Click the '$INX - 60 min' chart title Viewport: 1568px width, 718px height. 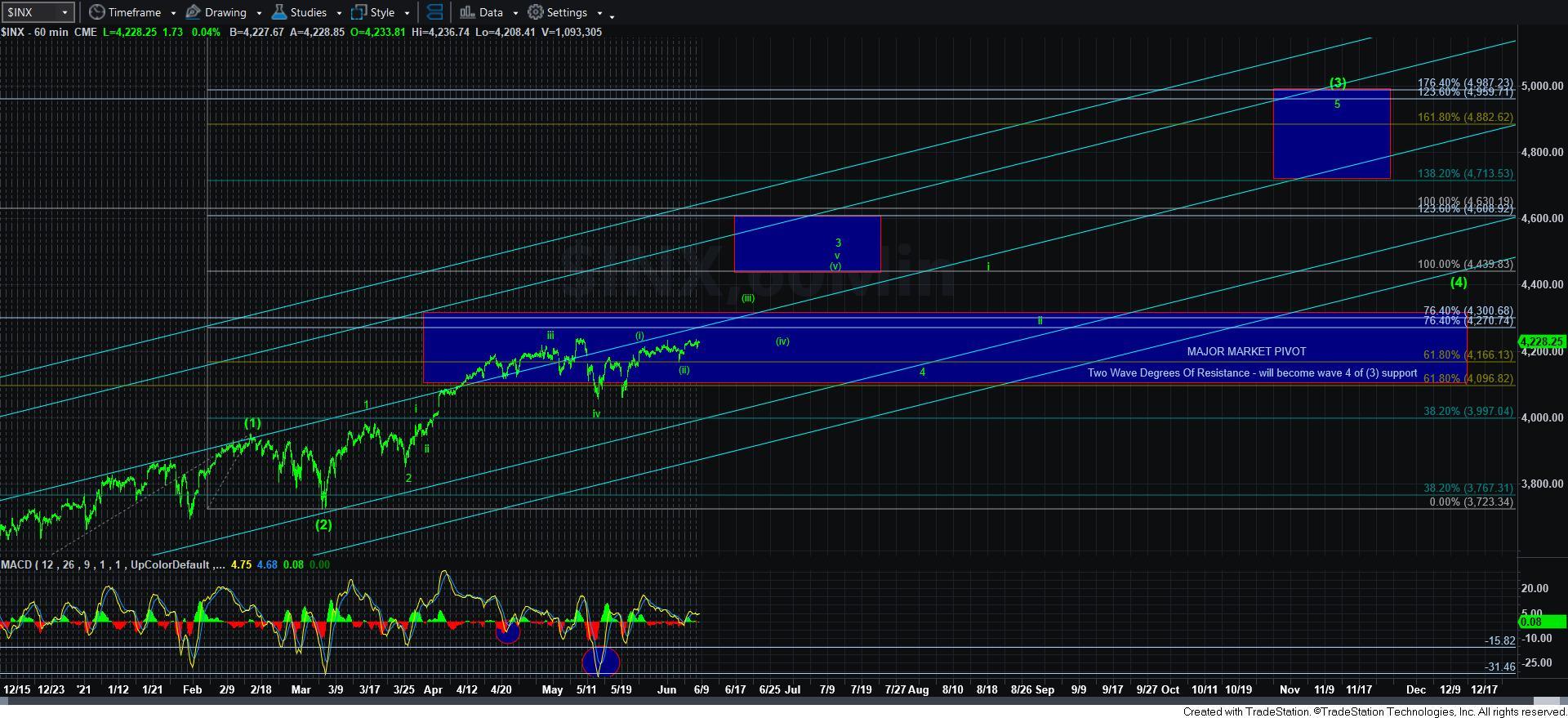(x=35, y=32)
